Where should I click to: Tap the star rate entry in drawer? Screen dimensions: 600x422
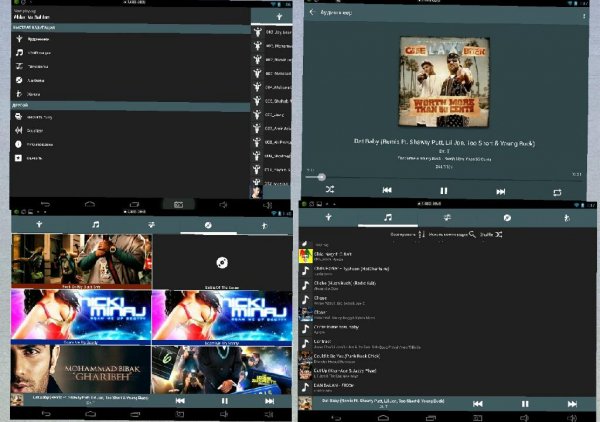point(130,158)
